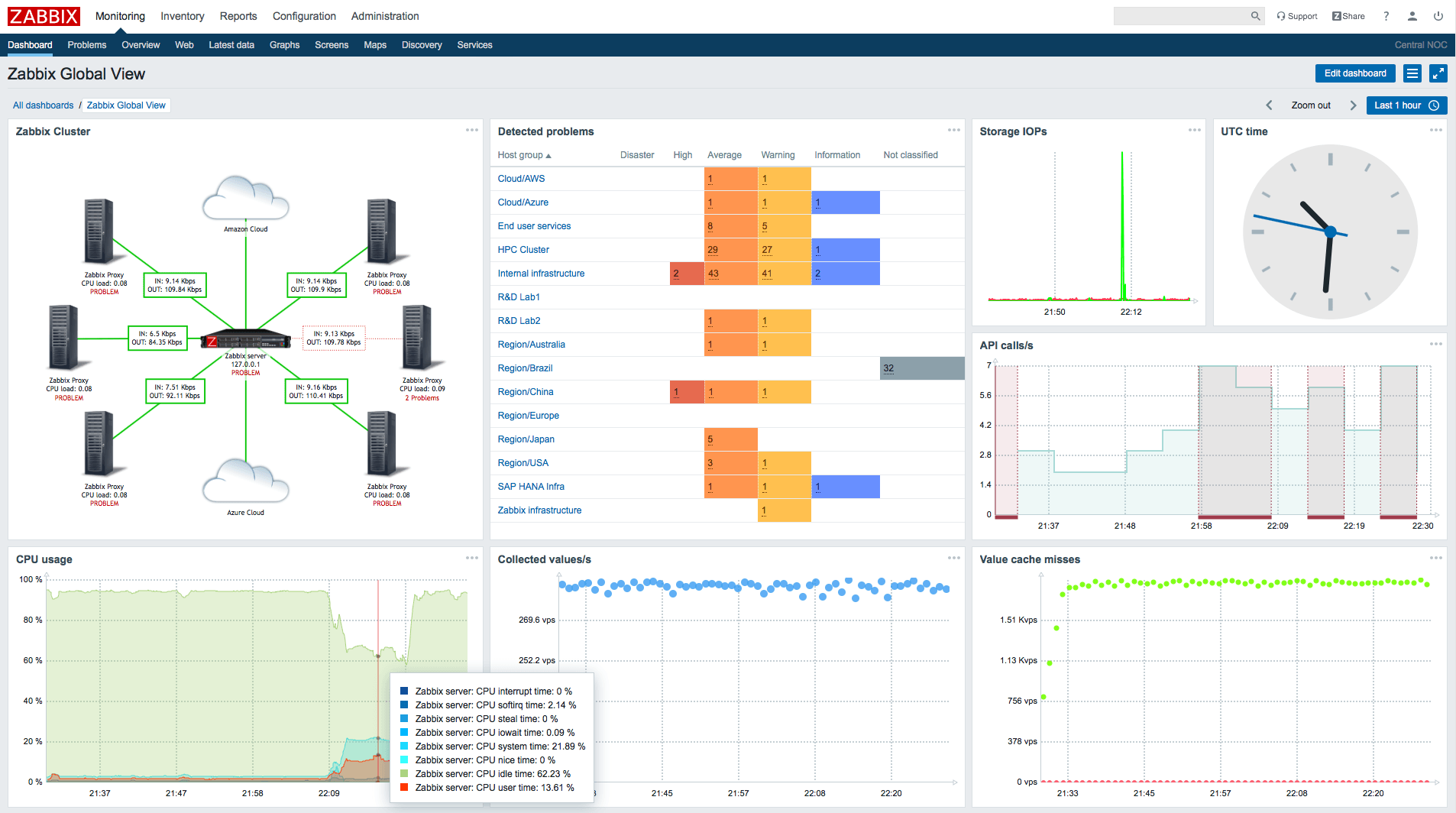1456x813 pixels.
Task: Switch to the Latest data tab
Action: [x=231, y=45]
